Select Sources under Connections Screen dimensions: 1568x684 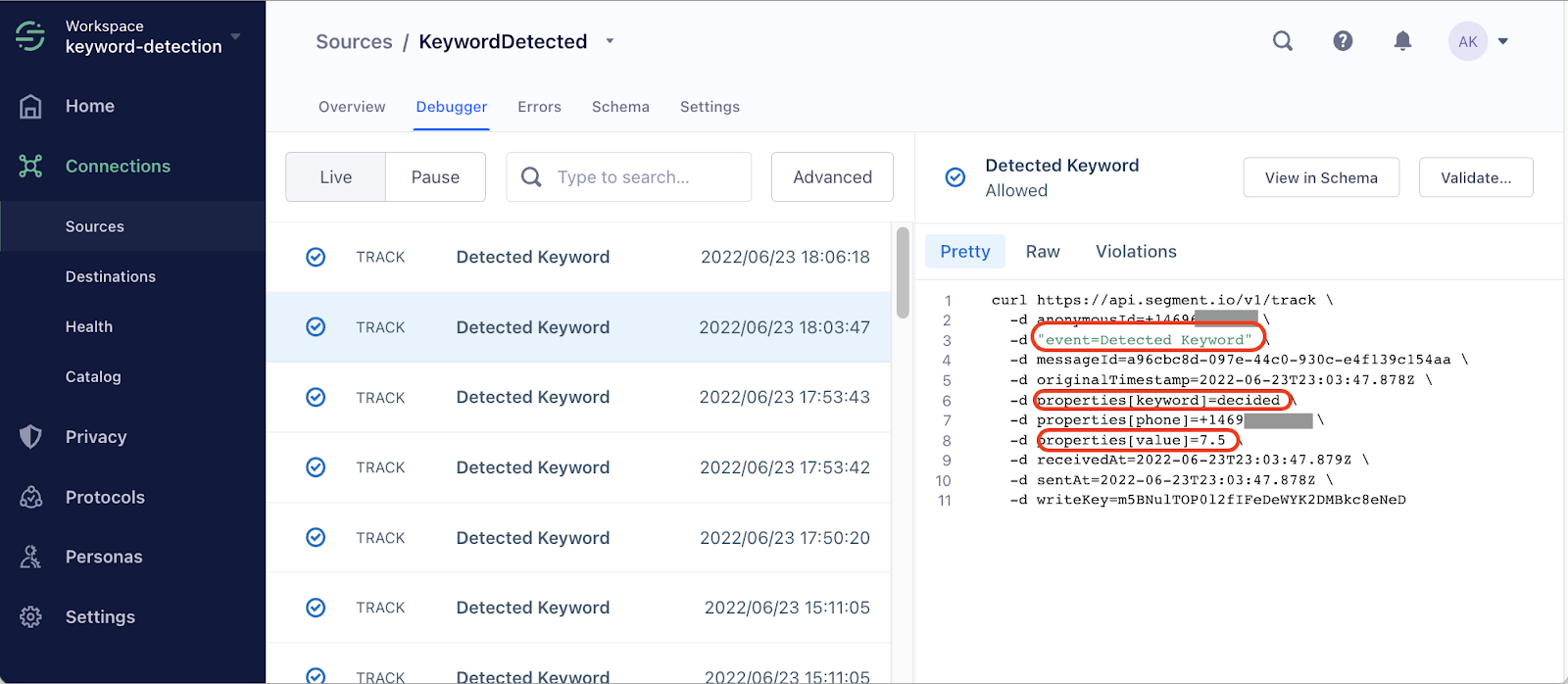[x=95, y=226]
